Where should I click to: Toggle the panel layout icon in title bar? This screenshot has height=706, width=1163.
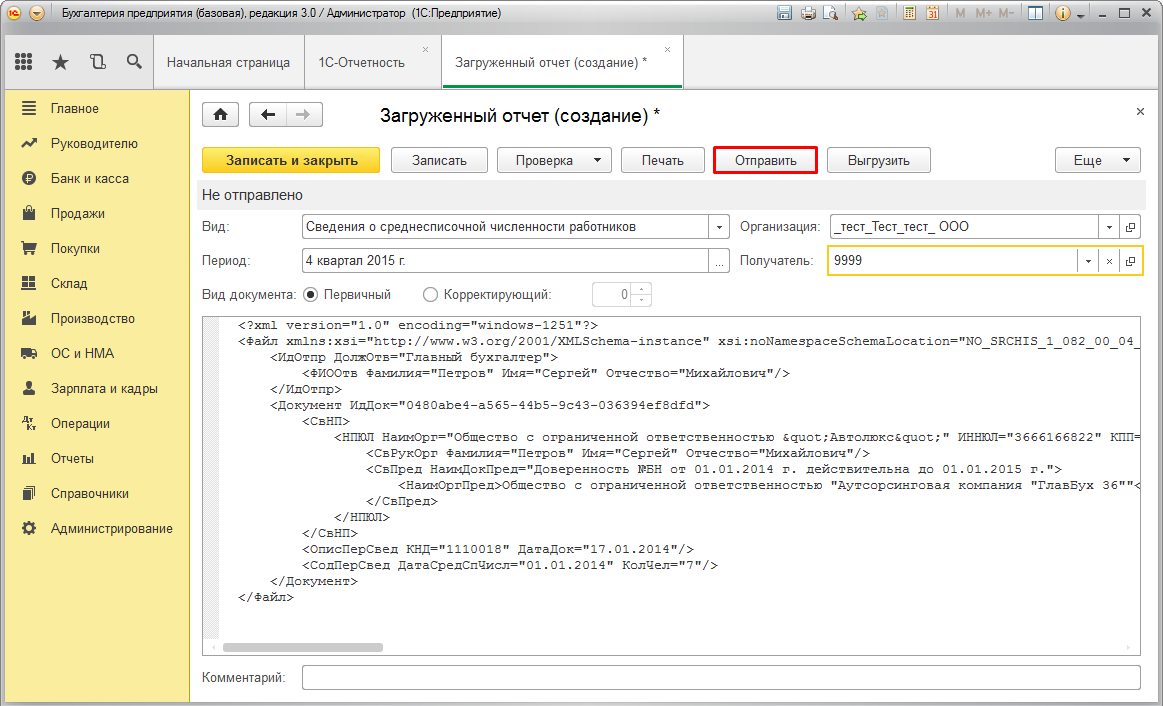click(x=1035, y=13)
